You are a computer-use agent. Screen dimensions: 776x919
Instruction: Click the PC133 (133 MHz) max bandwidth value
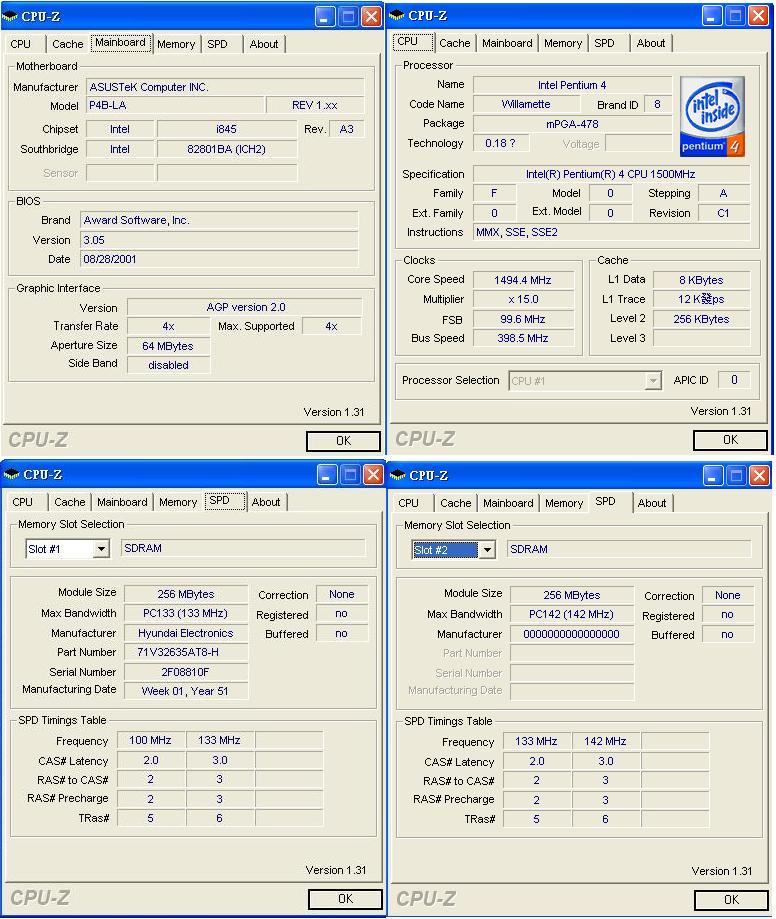186,613
